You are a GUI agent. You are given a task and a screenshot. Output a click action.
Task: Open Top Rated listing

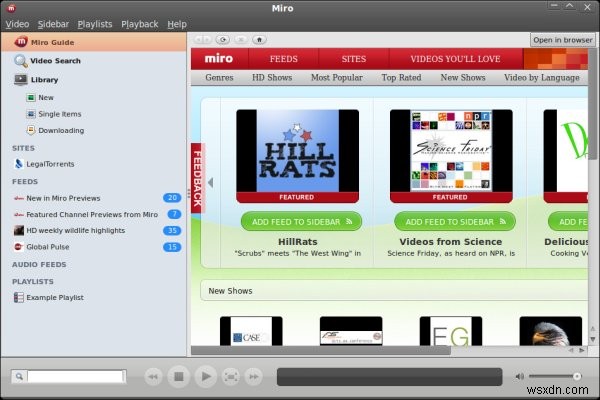[401, 78]
